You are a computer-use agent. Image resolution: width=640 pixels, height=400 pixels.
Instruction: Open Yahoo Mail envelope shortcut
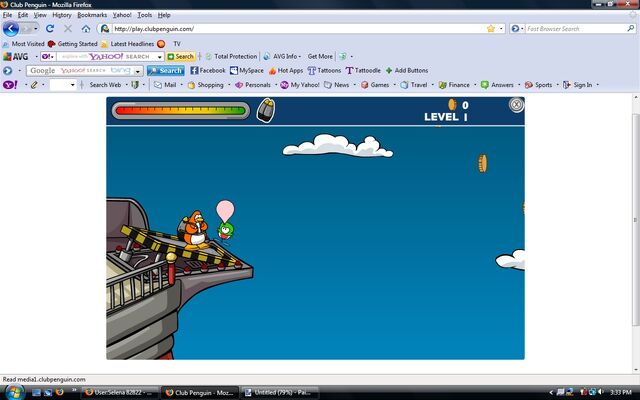(x=165, y=85)
